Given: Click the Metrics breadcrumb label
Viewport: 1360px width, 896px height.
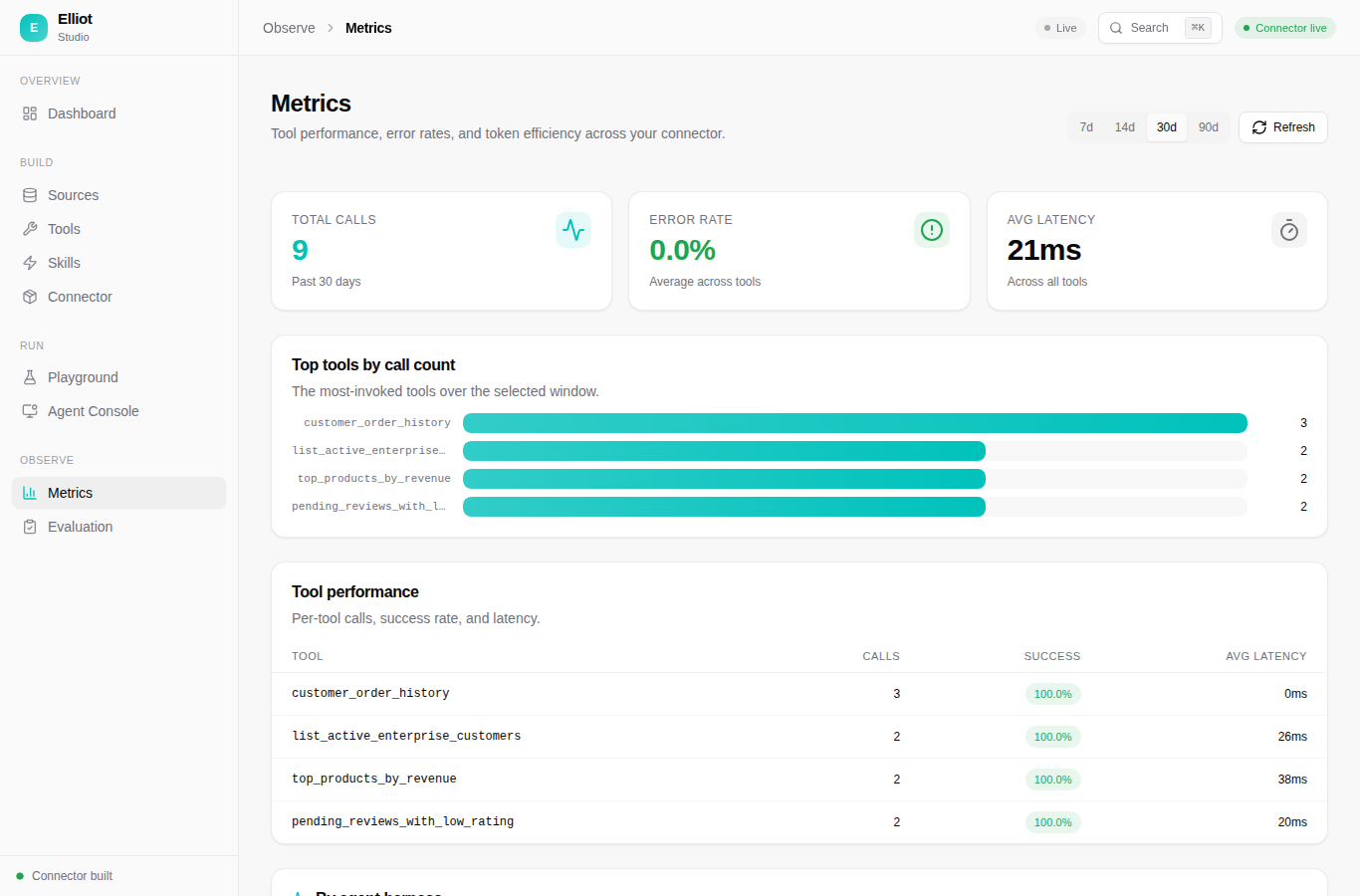Looking at the screenshot, I should point(368,28).
